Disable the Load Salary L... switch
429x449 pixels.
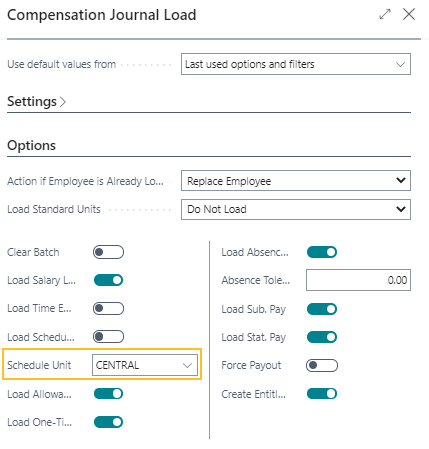coord(108,280)
